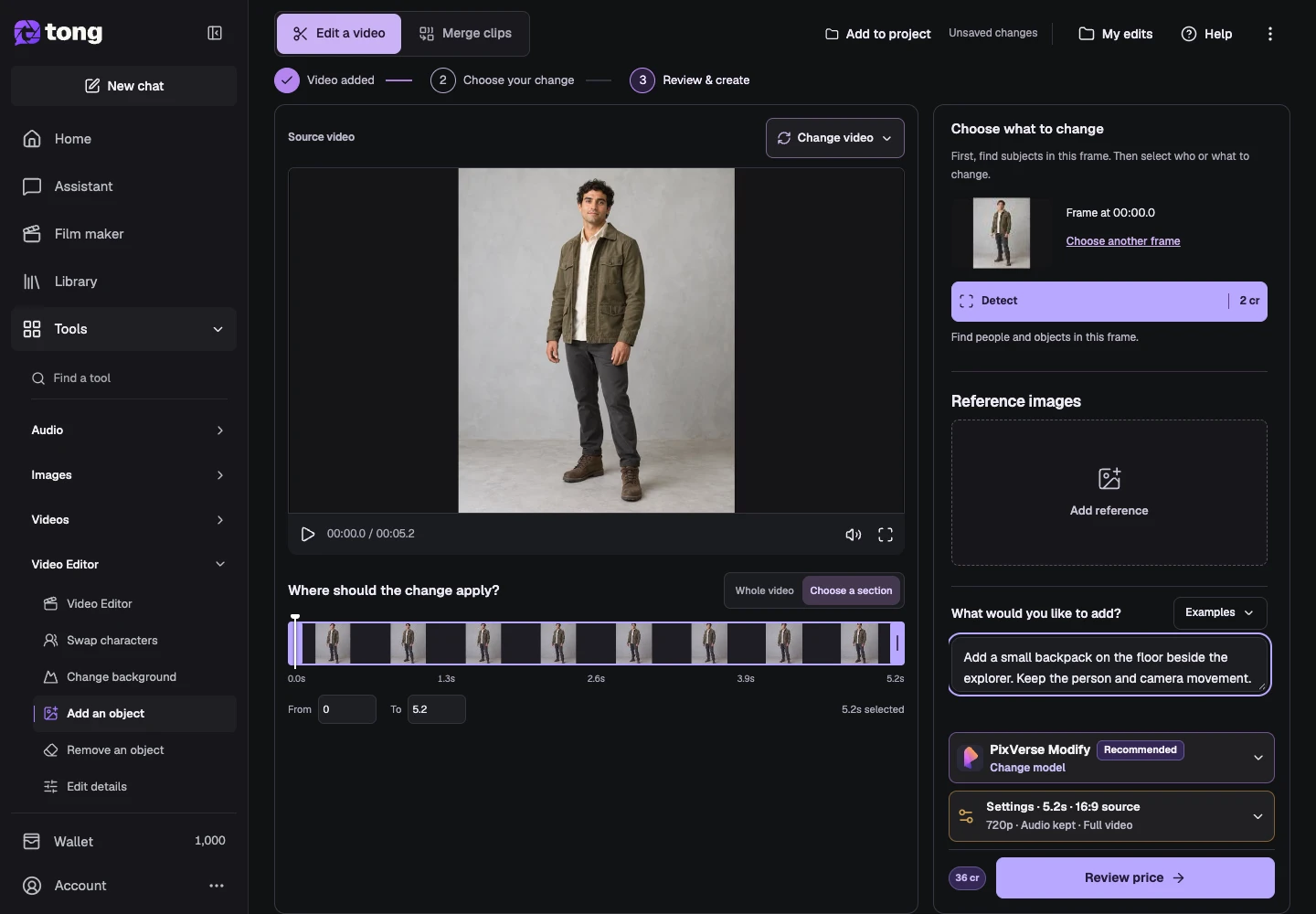
Task: Open the Examples dropdown
Action: coord(1219,612)
